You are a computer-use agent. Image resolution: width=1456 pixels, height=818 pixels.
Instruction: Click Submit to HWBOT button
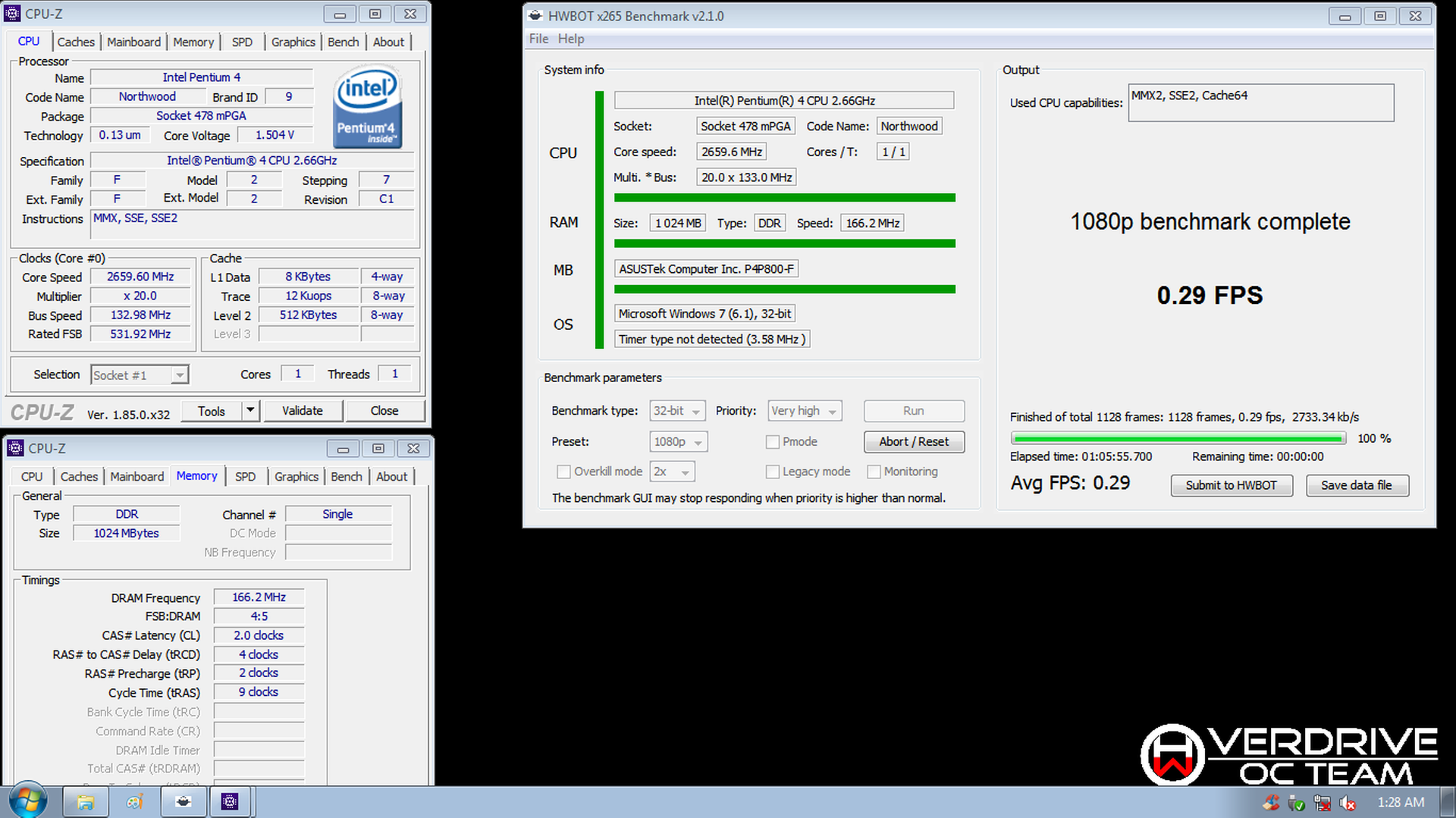[x=1232, y=485]
